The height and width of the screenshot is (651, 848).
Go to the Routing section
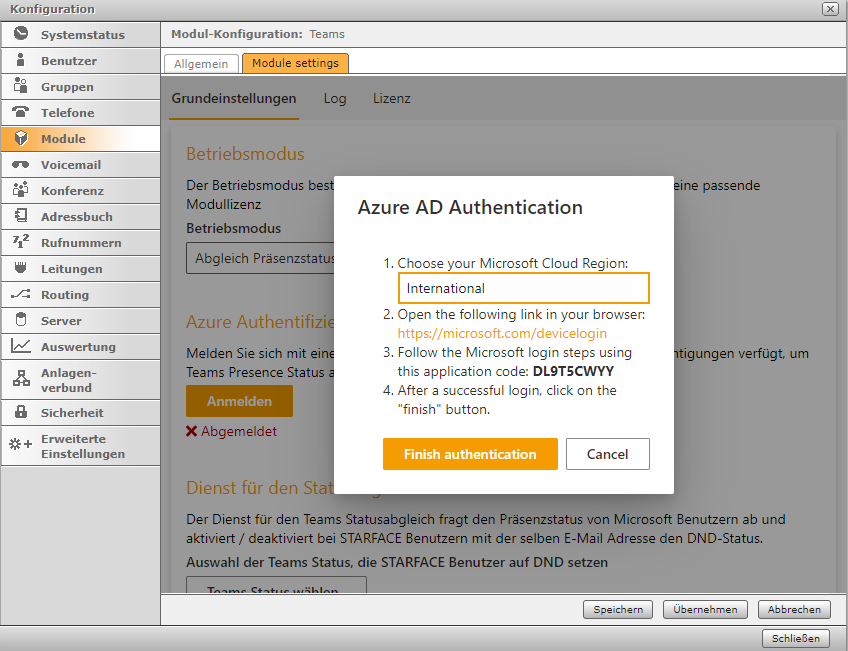pos(81,295)
